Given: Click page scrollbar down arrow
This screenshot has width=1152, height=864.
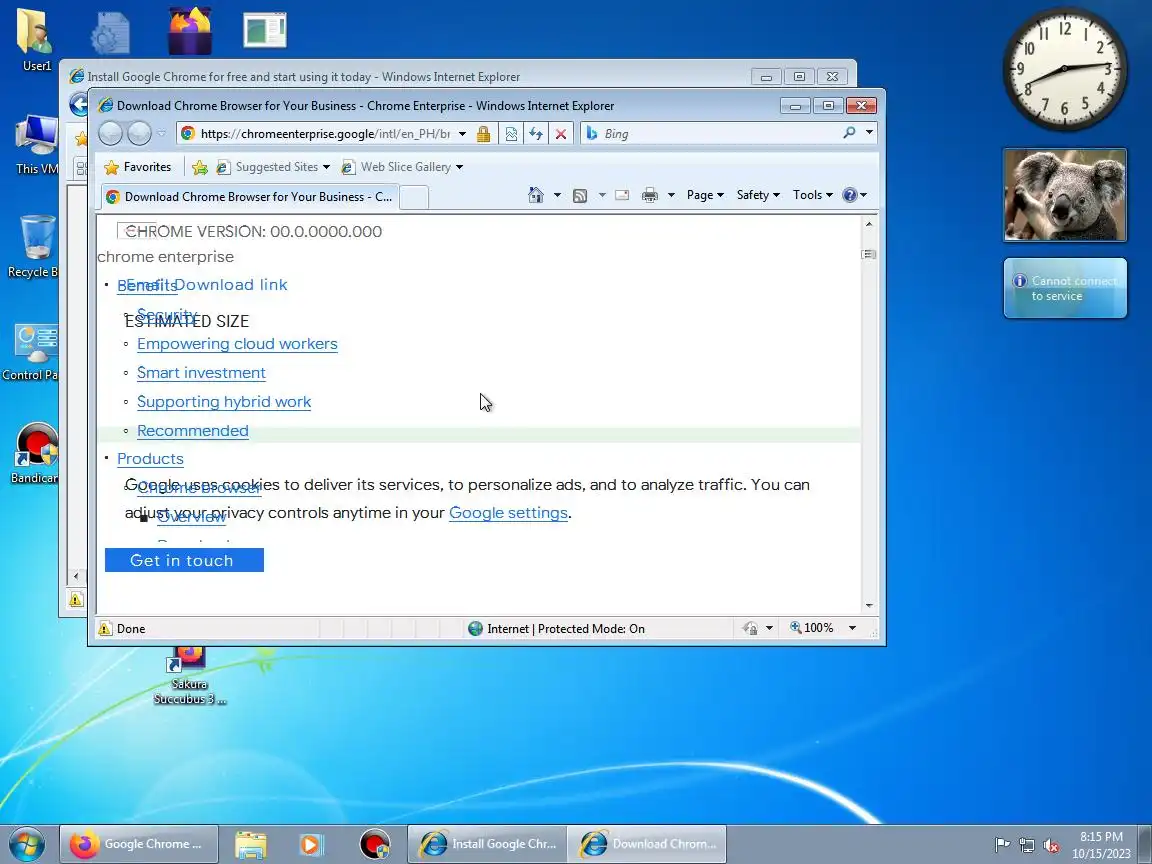Looking at the screenshot, I should point(869,605).
